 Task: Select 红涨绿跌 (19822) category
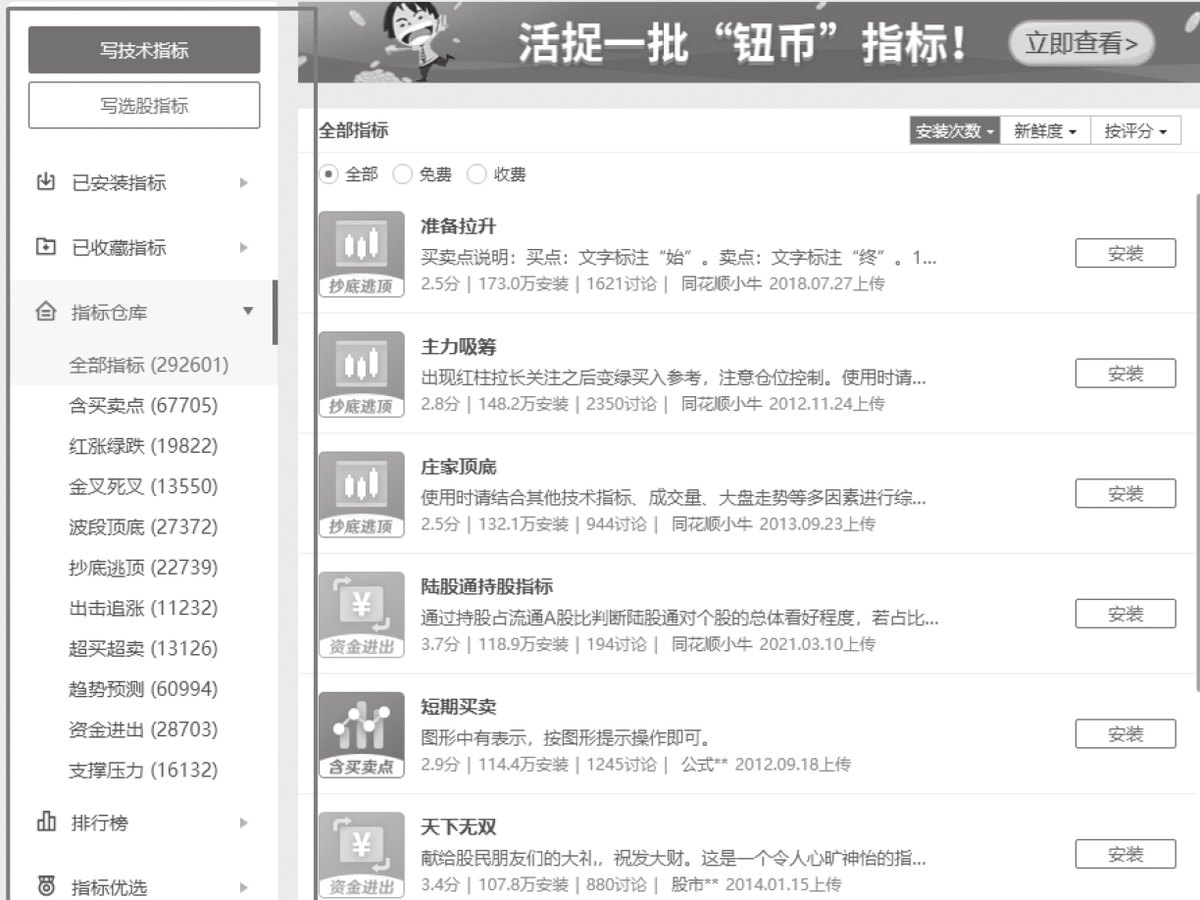(x=143, y=446)
